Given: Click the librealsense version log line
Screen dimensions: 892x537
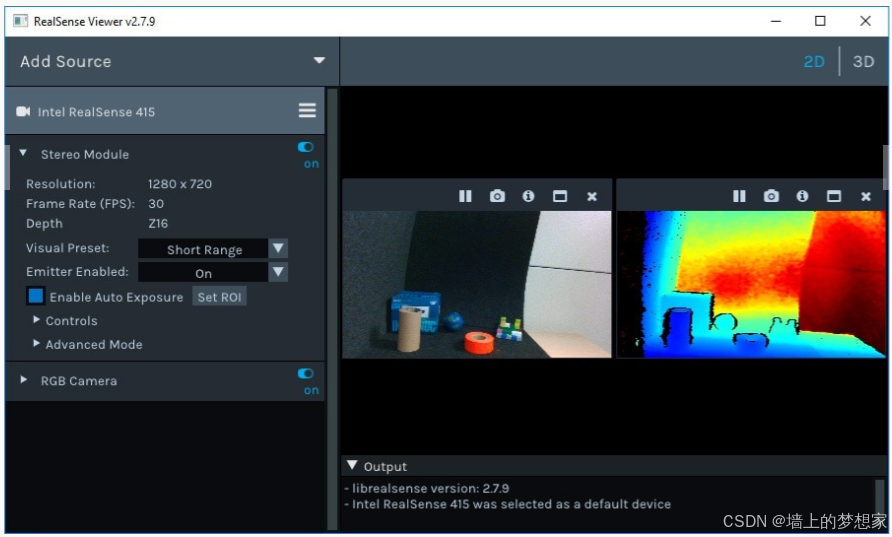Looking at the screenshot, I should pyautogui.click(x=427, y=488).
